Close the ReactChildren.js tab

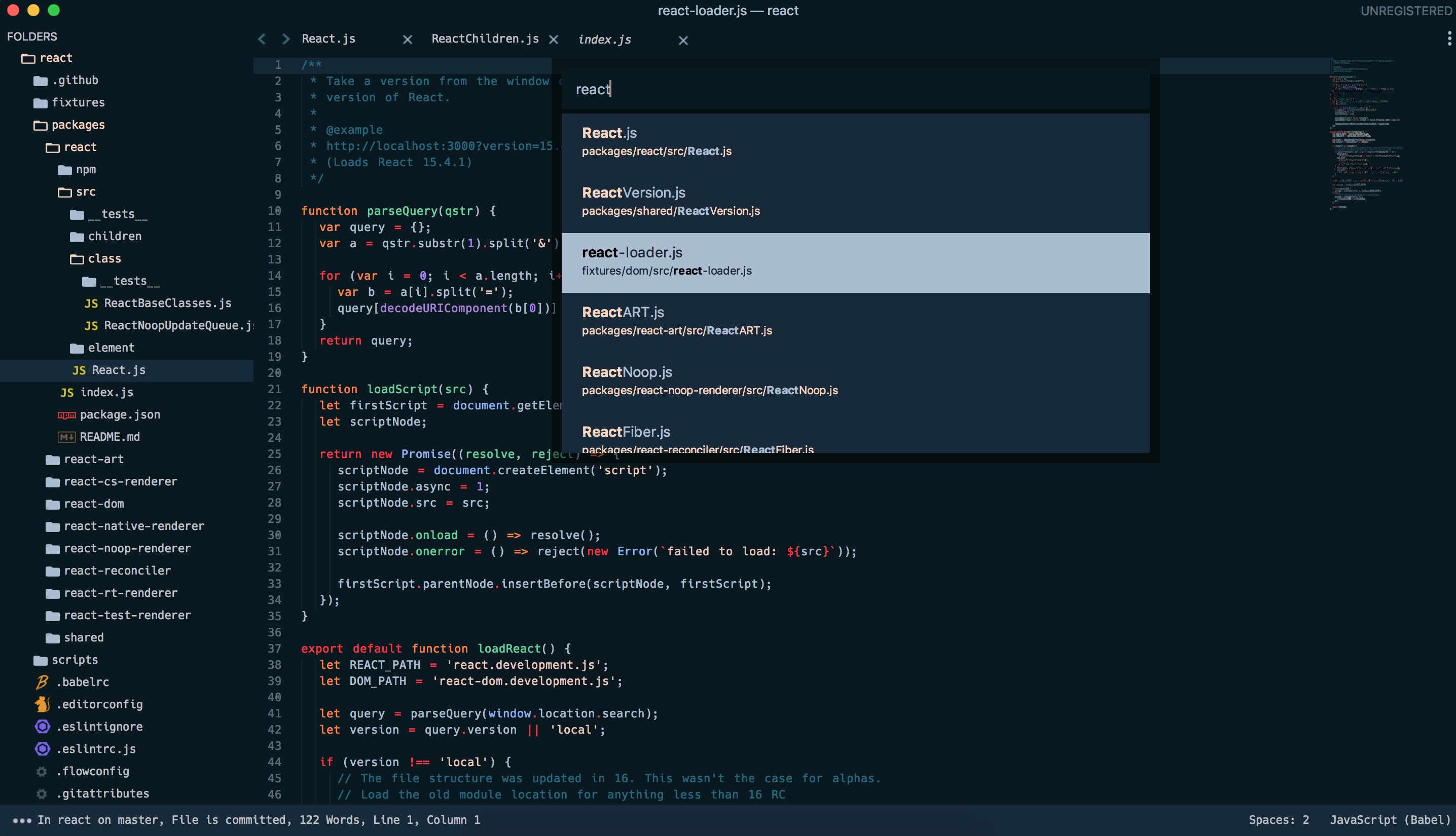coord(553,40)
